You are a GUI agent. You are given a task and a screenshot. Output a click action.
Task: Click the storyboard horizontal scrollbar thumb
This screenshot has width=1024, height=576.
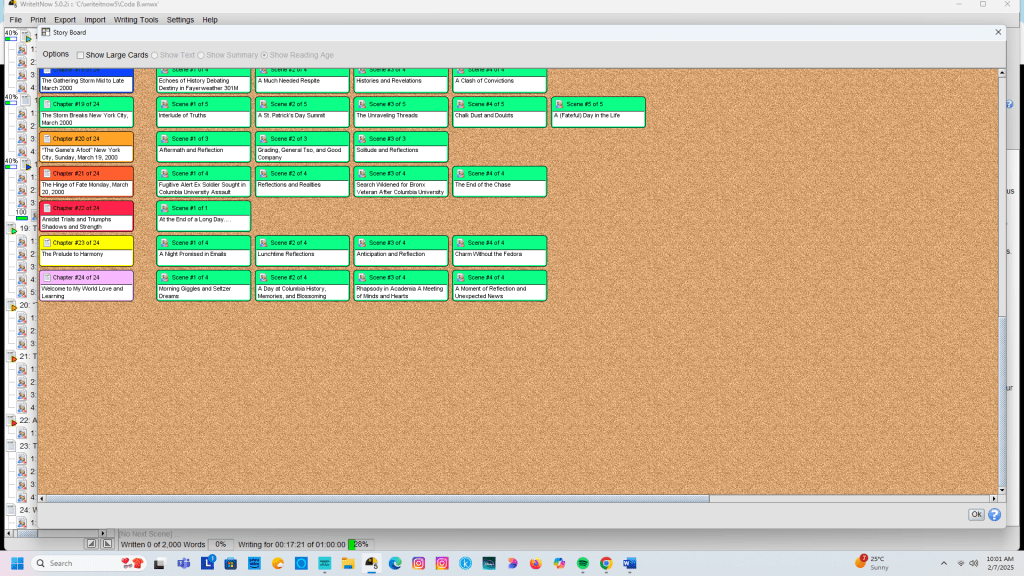(x=373, y=498)
